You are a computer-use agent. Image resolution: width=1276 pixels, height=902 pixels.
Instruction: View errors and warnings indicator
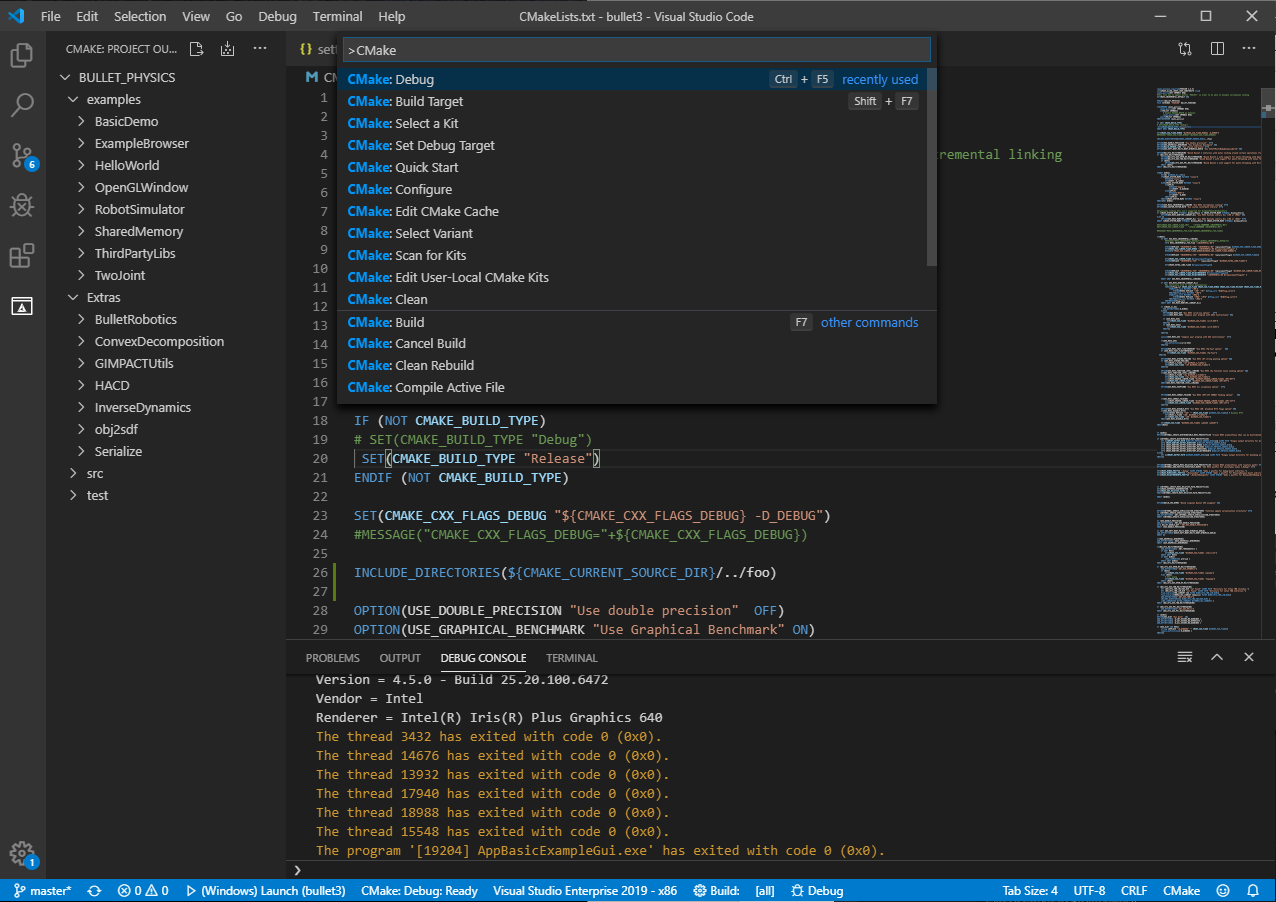pos(143,890)
